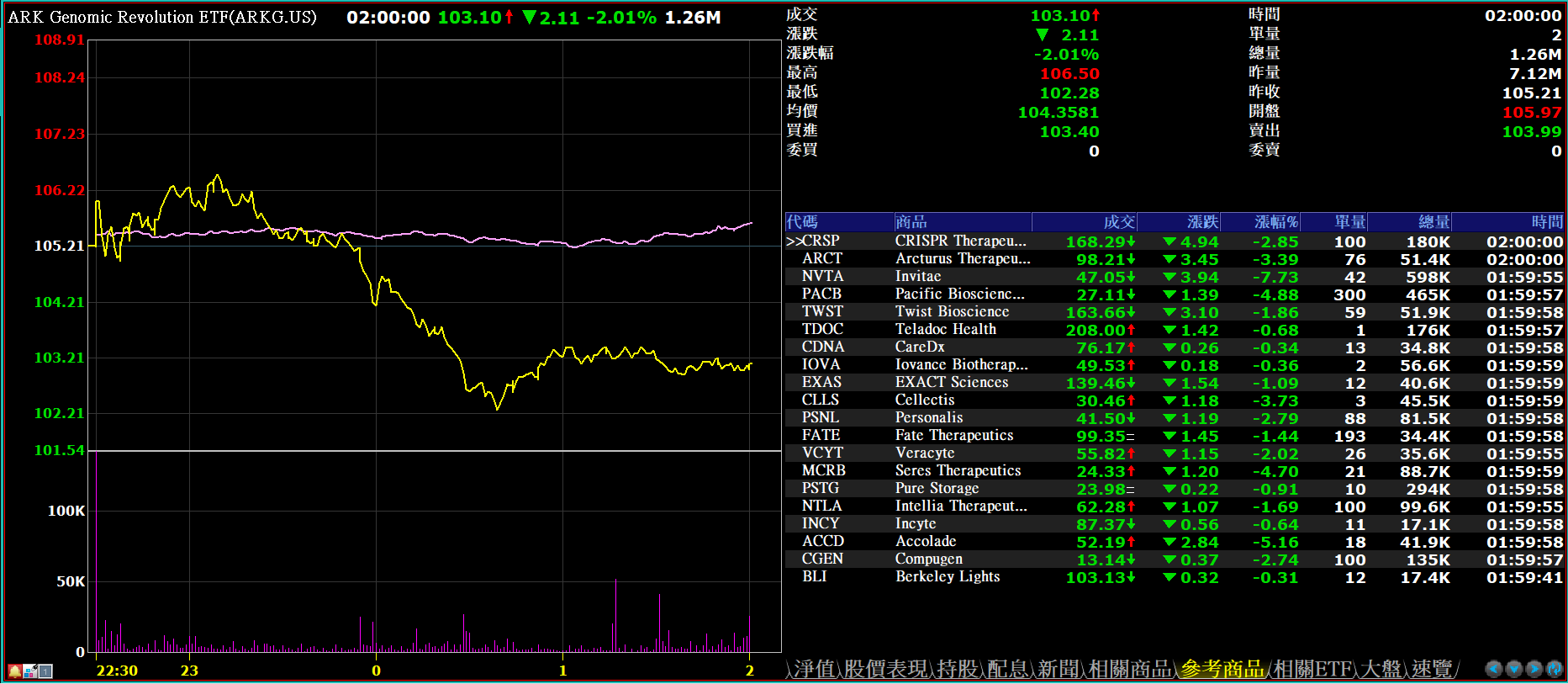The height and width of the screenshot is (684, 1568).
Task: Switch to the 淨值 tab
Action: tap(815, 669)
